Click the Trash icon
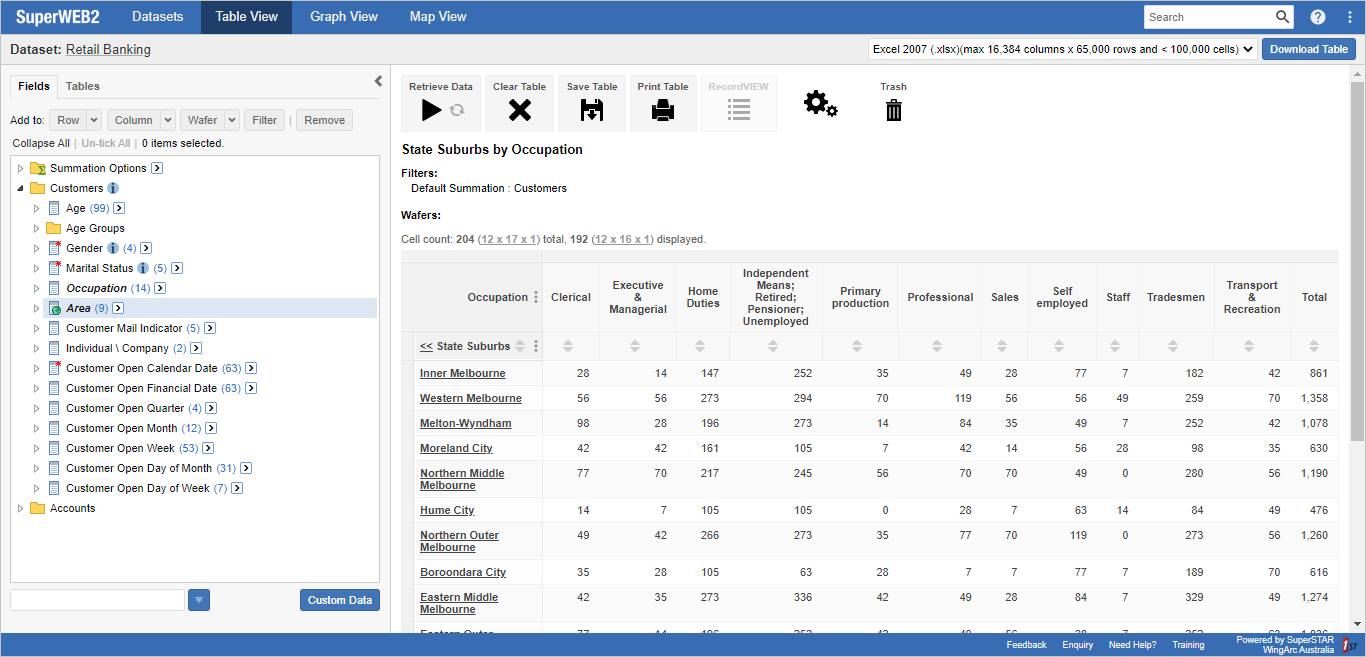 click(893, 110)
